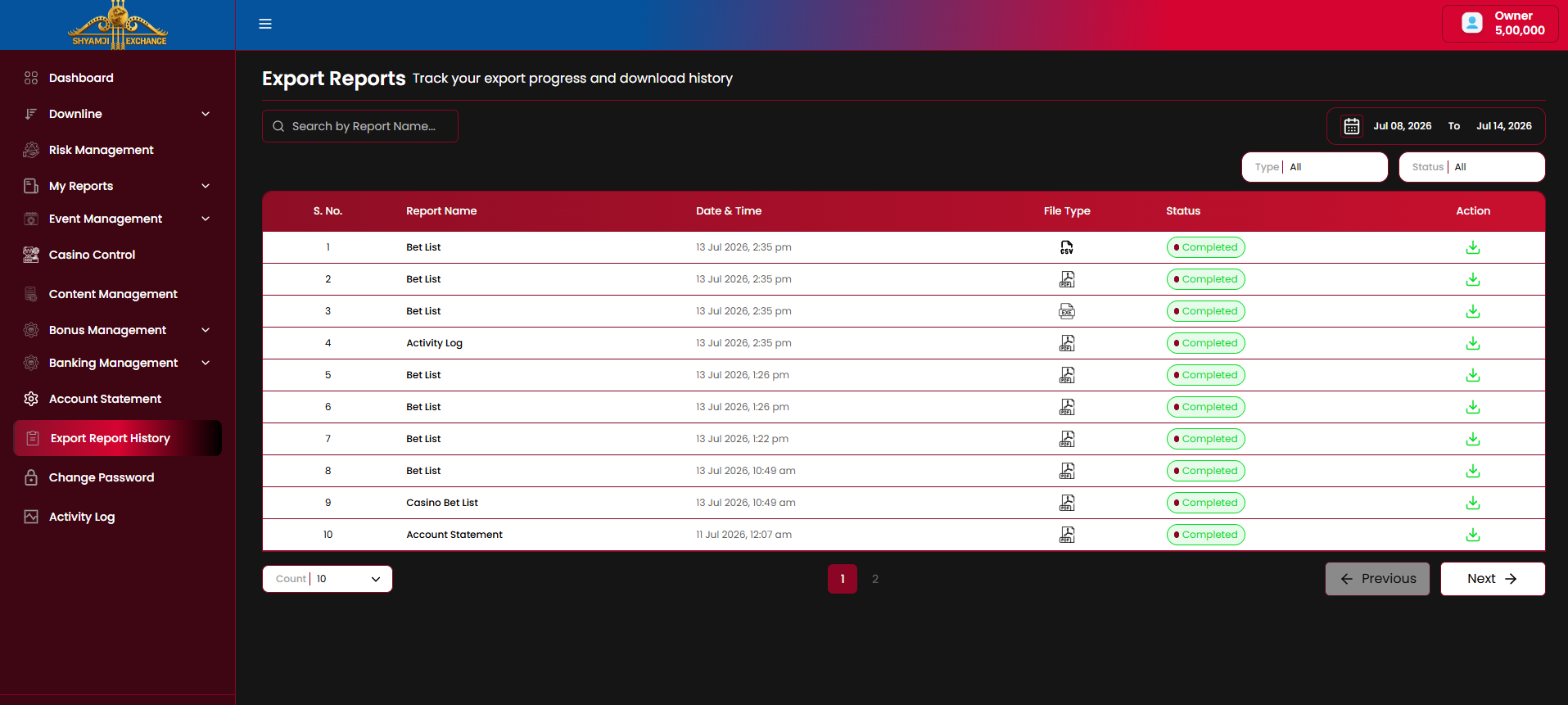Click the Date & Time column header
Viewport: 1568px width, 705px height.
[729, 211]
